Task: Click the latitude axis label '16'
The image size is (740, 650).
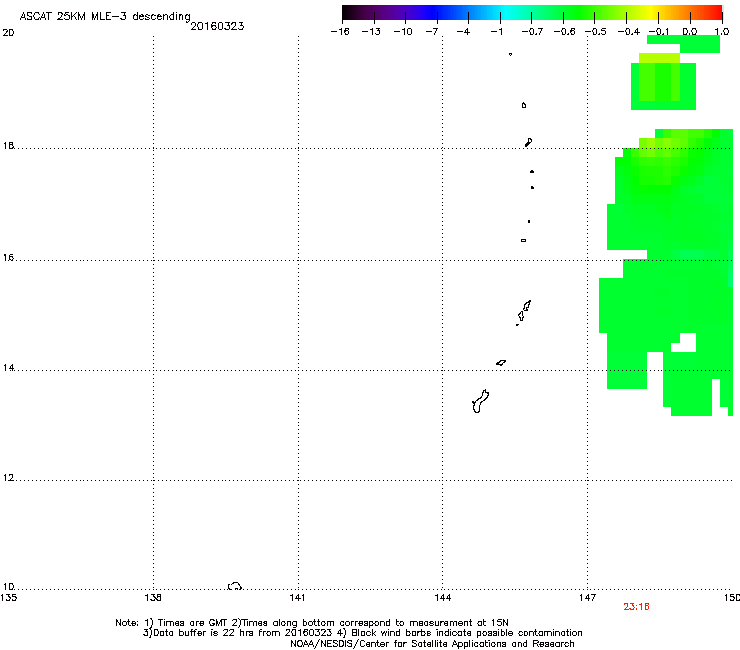Action: tap(8, 258)
